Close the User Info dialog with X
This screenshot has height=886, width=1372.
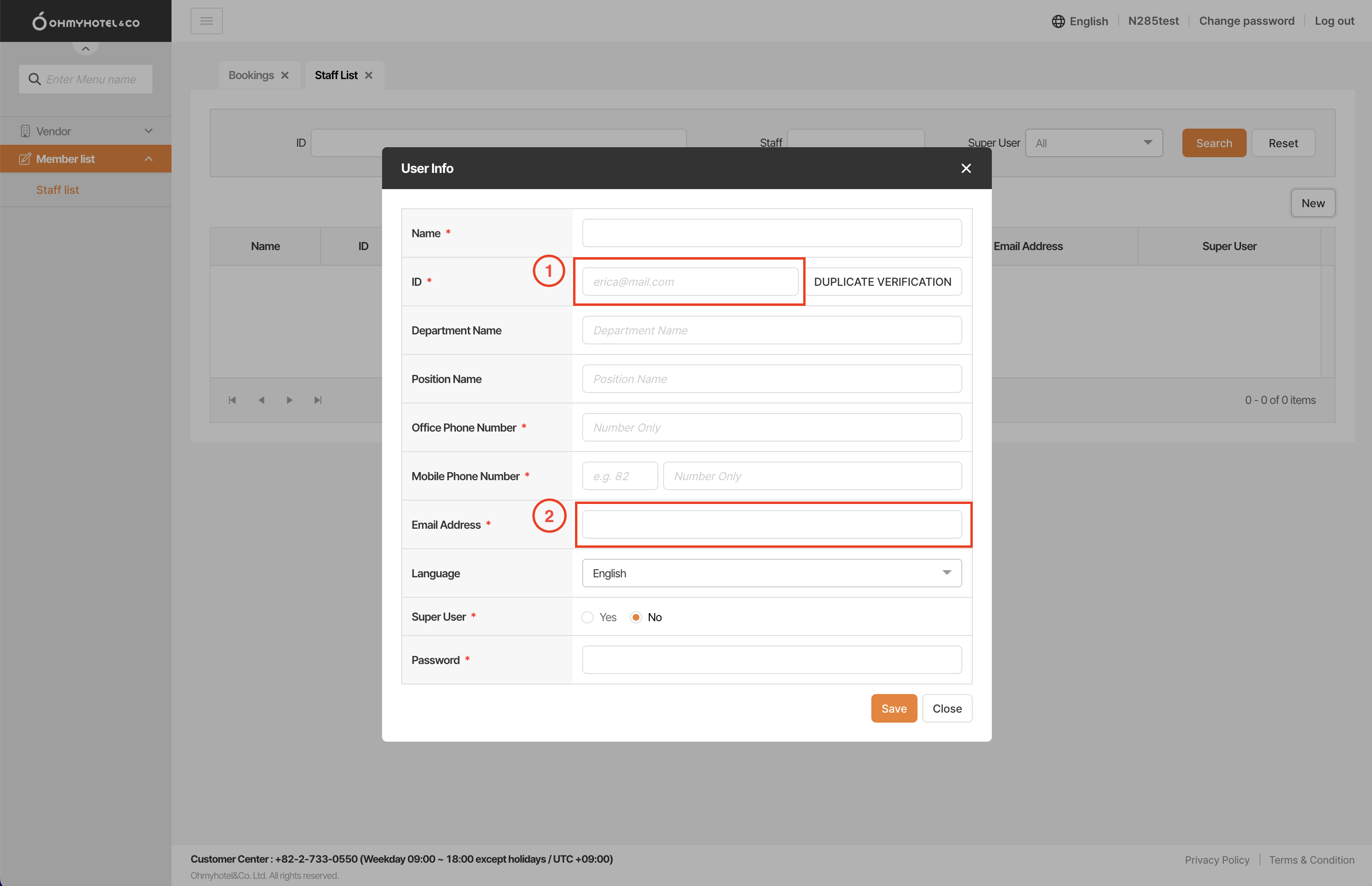(966, 168)
